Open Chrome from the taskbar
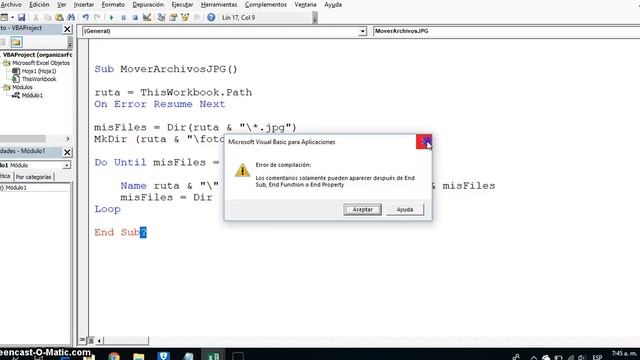The width and height of the screenshot is (640, 360). tap(114, 356)
